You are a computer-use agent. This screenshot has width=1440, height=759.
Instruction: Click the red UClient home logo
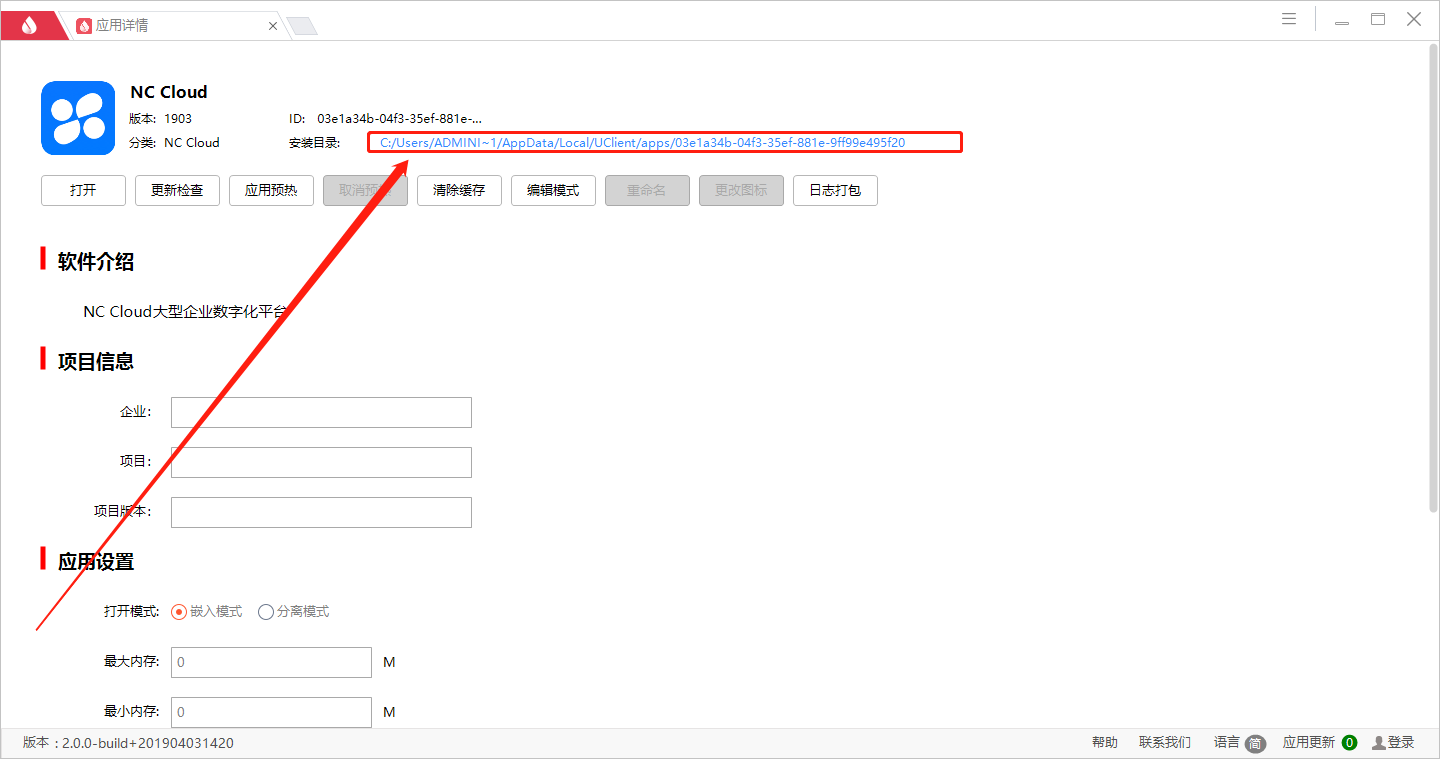28,25
